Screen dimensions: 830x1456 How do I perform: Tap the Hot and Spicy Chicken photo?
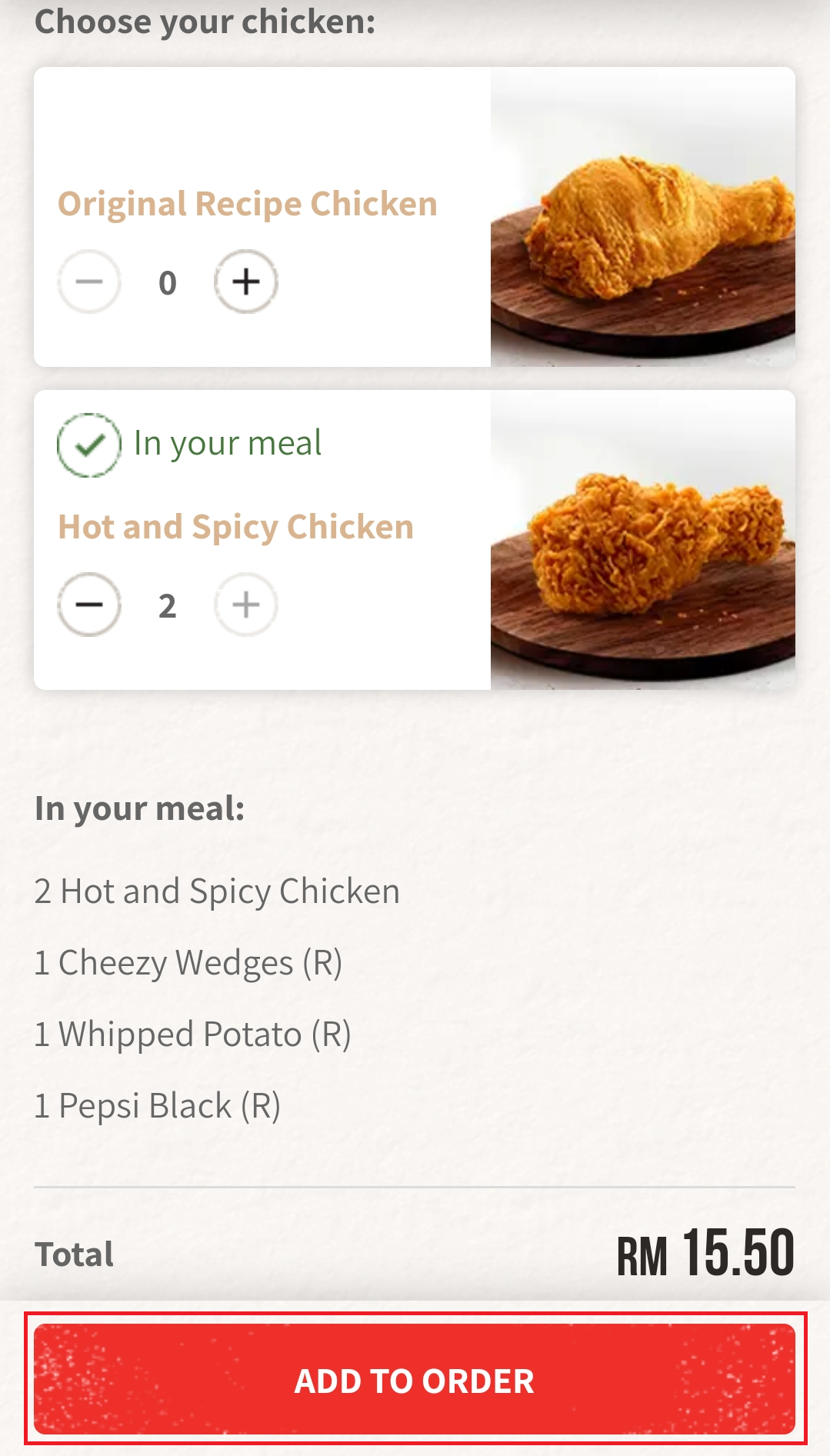pos(643,540)
